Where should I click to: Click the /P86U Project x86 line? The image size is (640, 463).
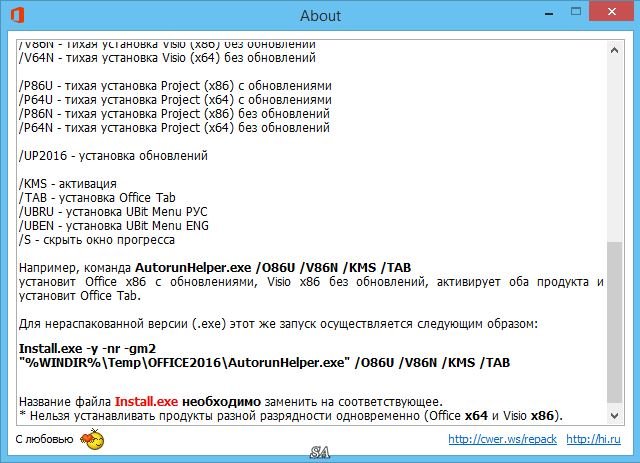(175, 86)
